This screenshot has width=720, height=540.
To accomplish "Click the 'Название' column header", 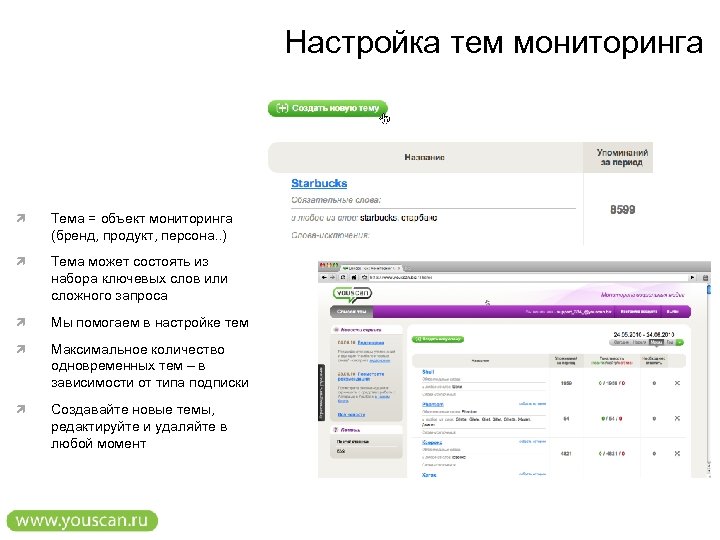I will (x=424, y=157).
